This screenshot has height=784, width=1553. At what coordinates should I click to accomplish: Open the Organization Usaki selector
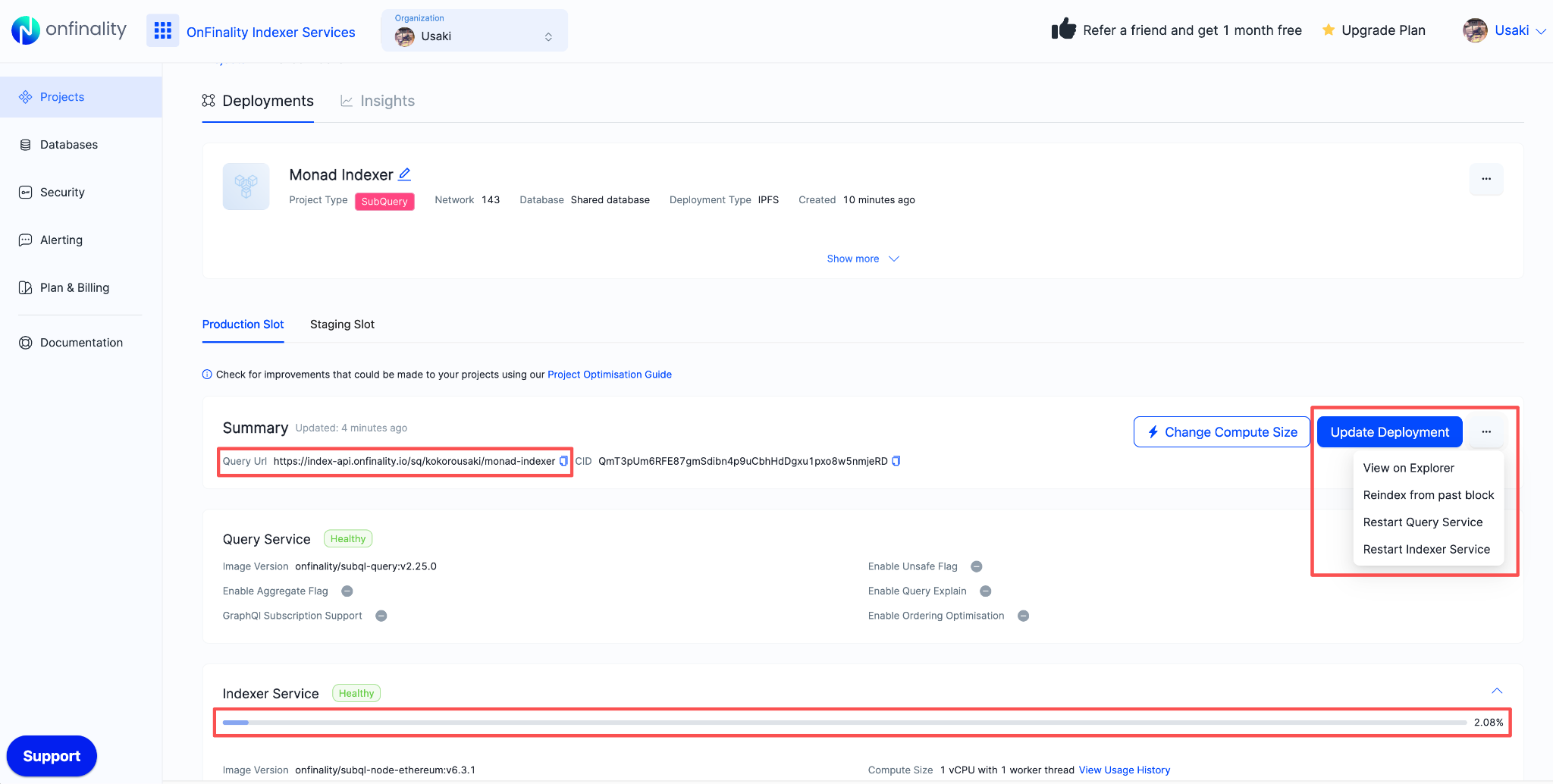pyautogui.click(x=474, y=30)
